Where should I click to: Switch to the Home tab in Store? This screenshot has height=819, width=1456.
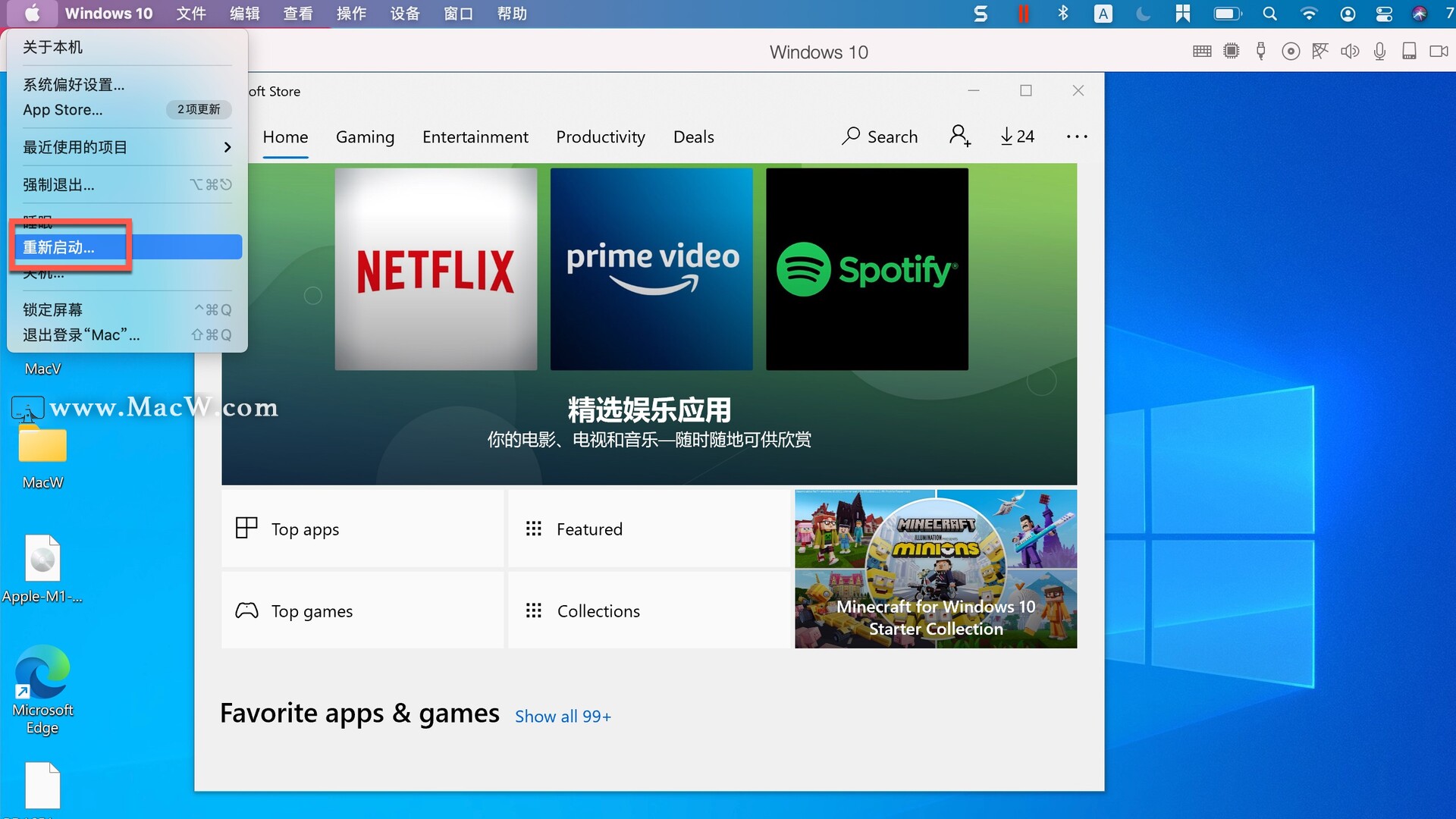point(285,137)
